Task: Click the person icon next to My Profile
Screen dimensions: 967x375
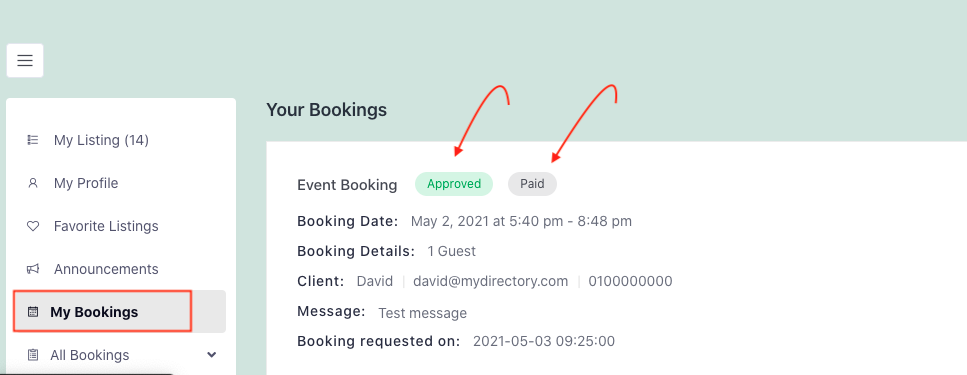Action: coord(33,183)
